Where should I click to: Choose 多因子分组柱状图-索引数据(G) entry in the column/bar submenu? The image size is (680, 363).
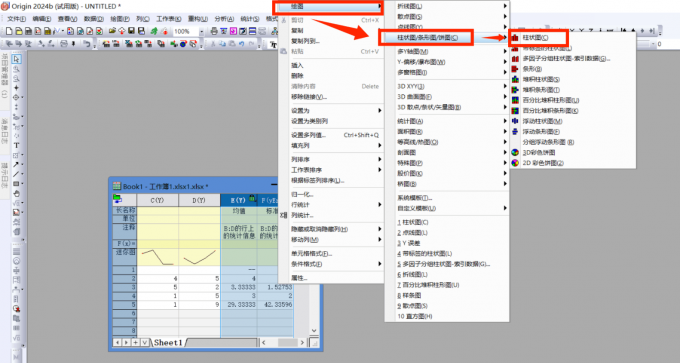pos(566,59)
